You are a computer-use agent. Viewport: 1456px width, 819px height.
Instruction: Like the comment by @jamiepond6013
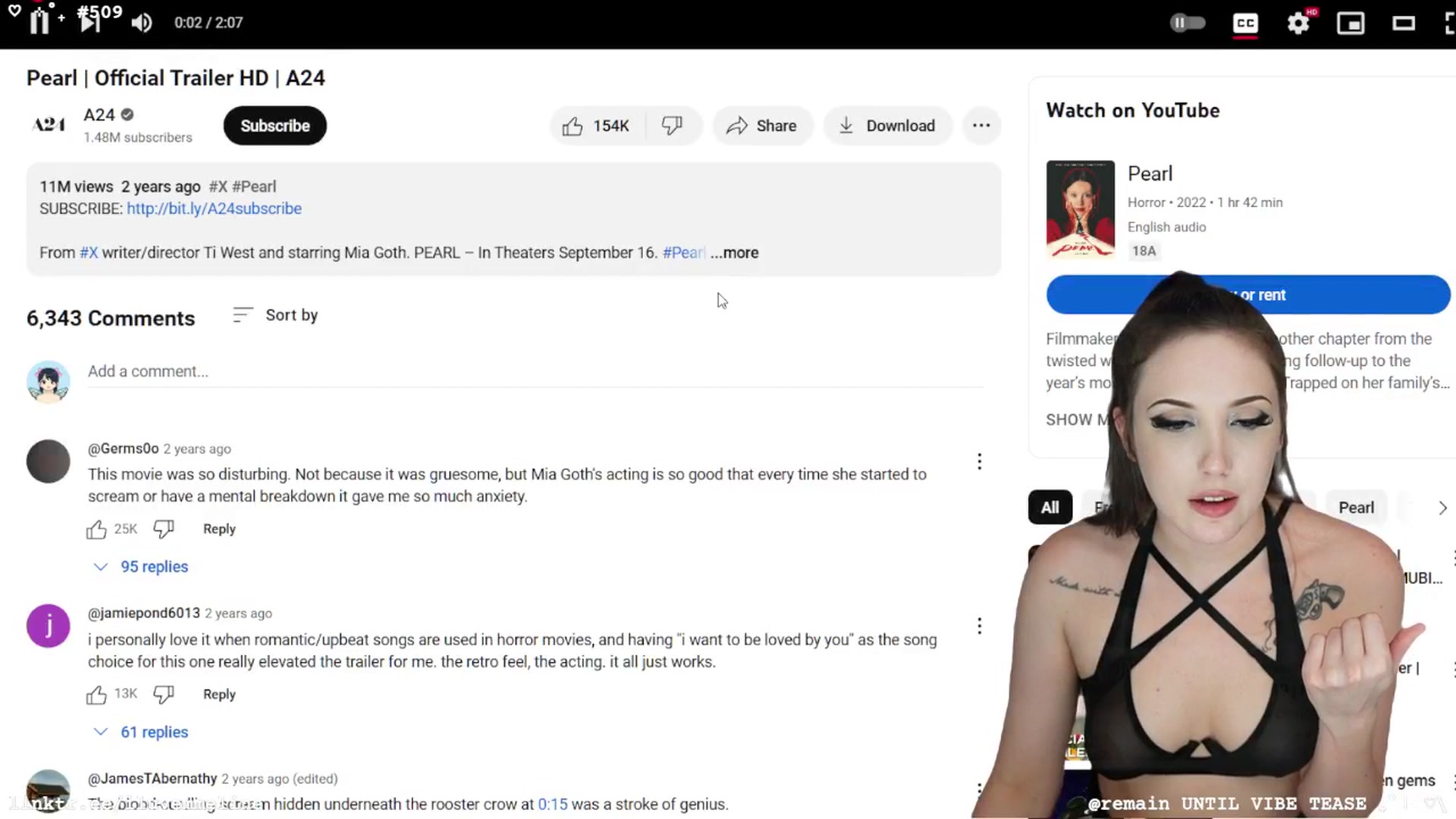tap(96, 695)
